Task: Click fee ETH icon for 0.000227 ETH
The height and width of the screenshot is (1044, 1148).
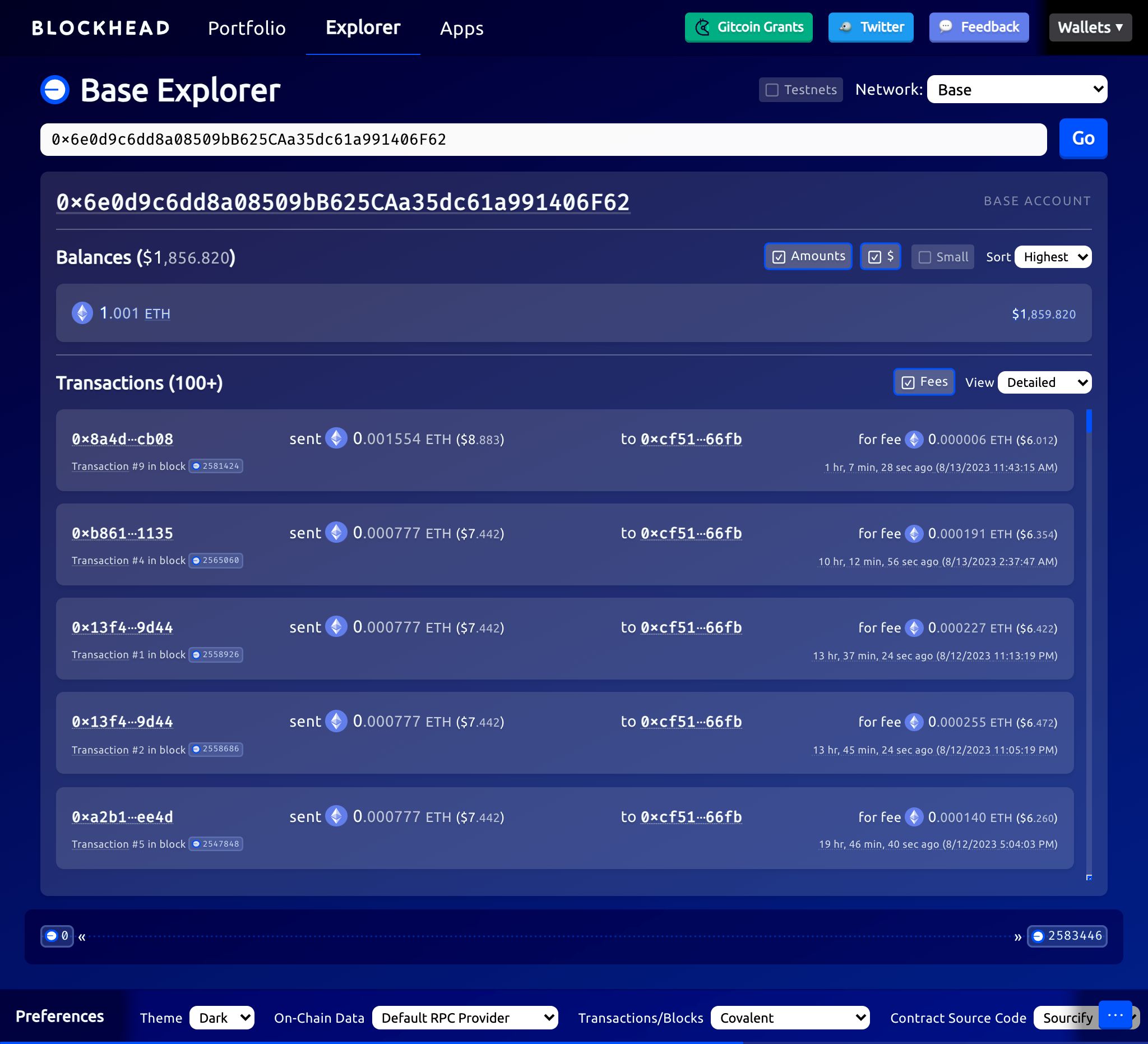Action: 914,627
